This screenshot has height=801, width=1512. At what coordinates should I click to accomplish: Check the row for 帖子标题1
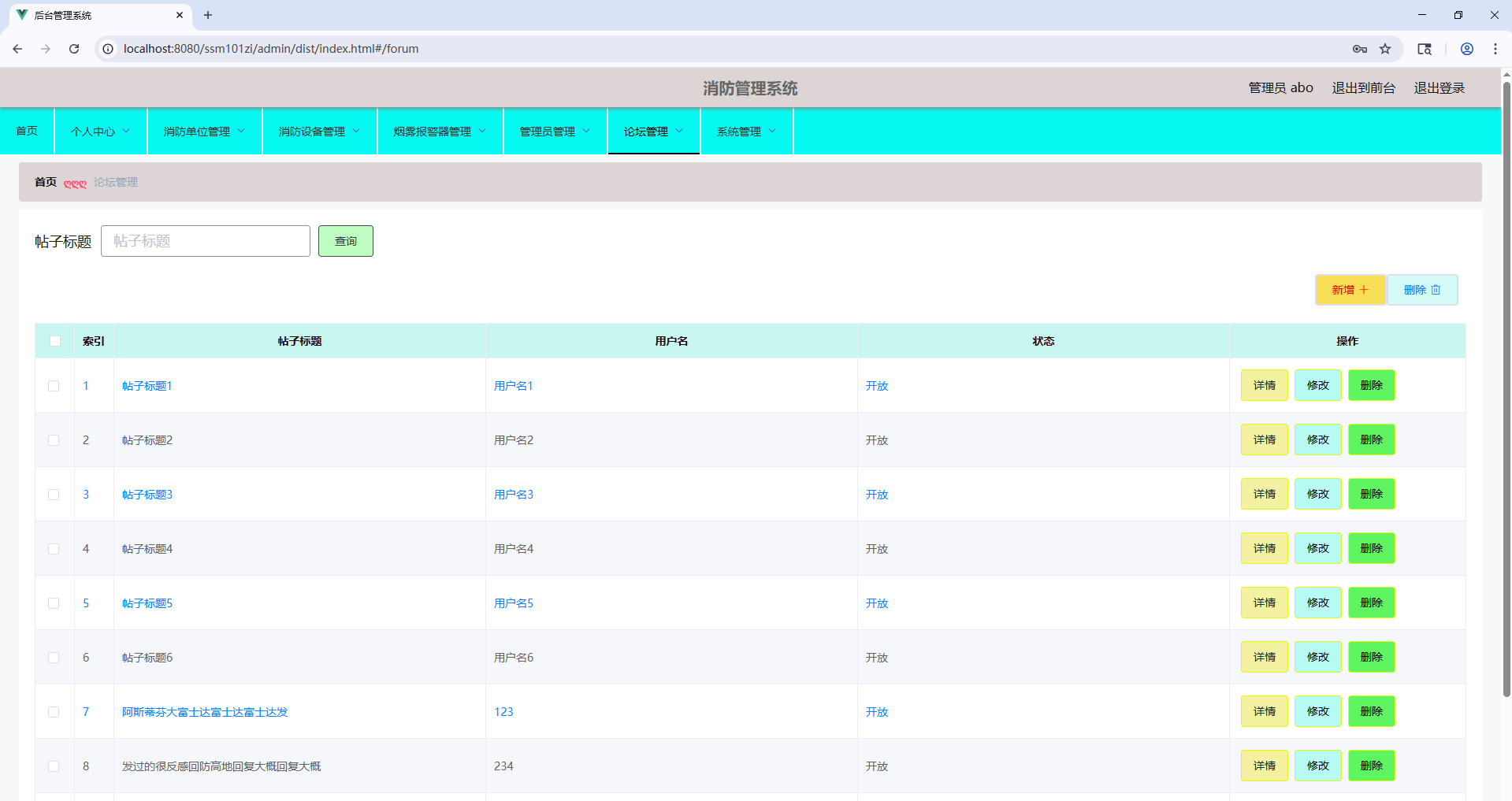pyautogui.click(x=54, y=386)
